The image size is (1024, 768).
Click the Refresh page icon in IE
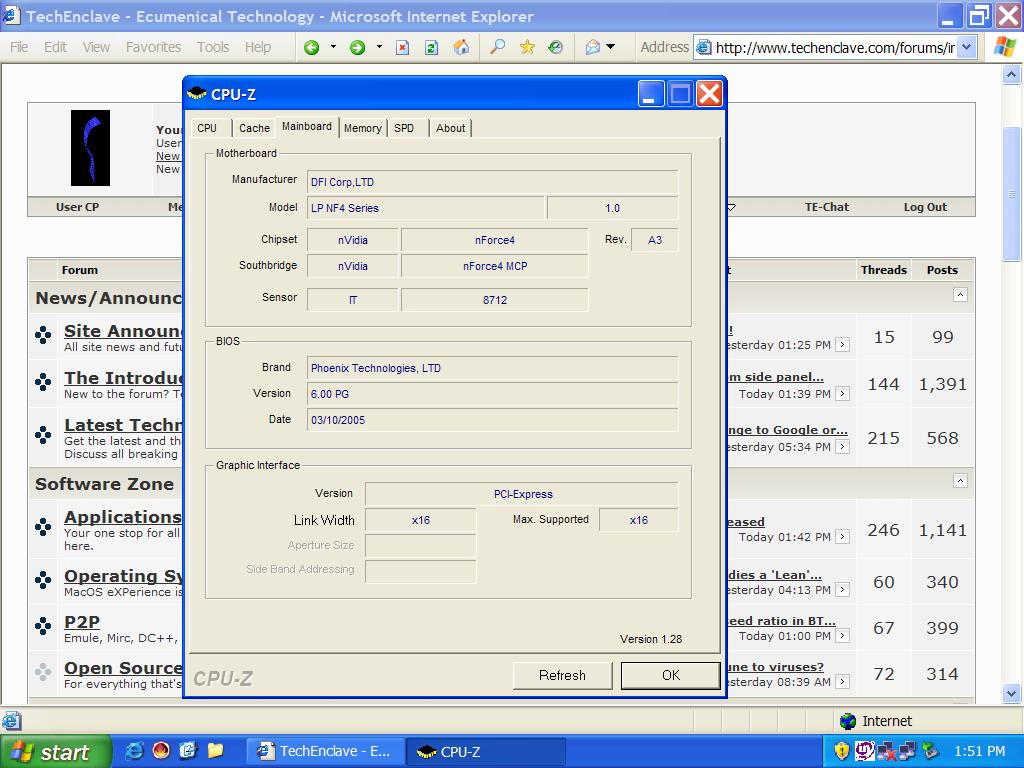[431, 47]
